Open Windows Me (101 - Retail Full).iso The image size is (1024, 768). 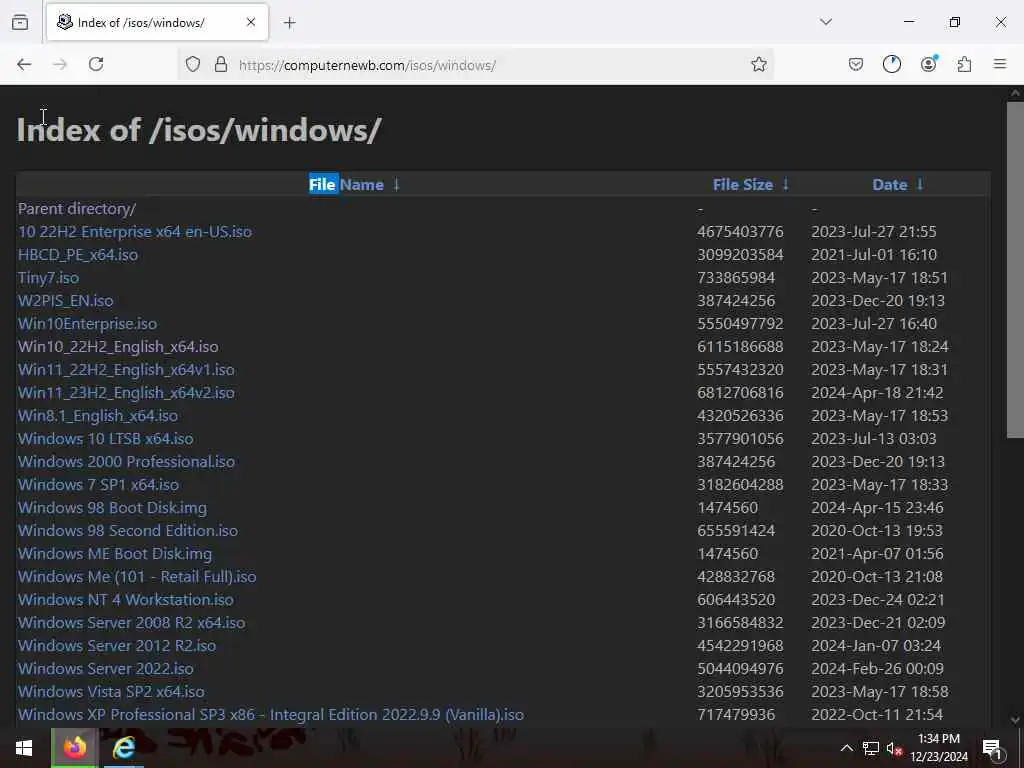tap(137, 577)
